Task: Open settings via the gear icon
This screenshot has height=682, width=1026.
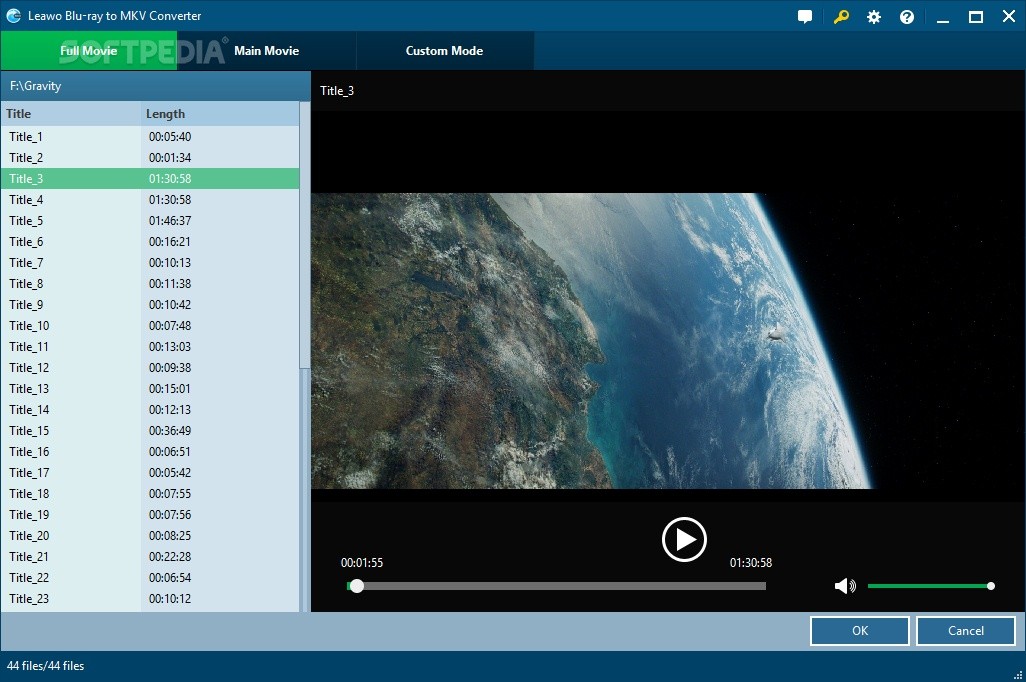Action: coord(874,17)
